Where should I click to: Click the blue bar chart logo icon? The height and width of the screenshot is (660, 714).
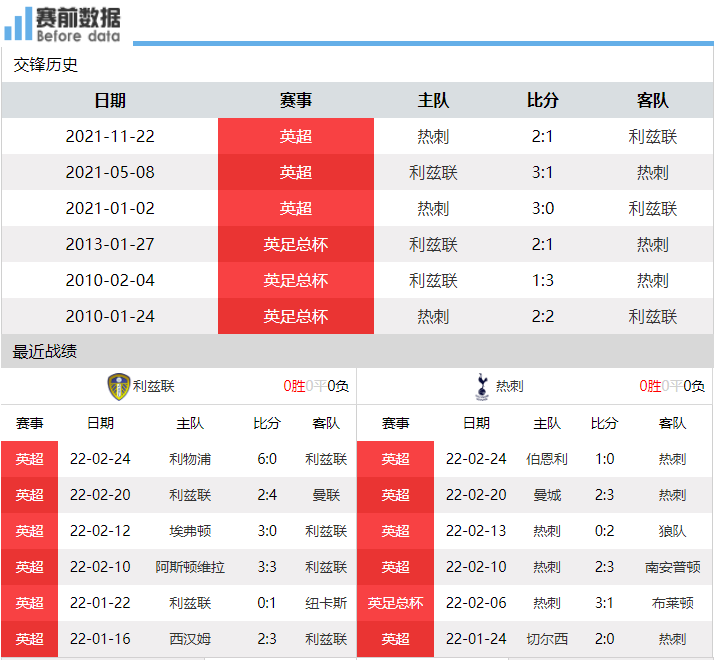[x=18, y=24]
